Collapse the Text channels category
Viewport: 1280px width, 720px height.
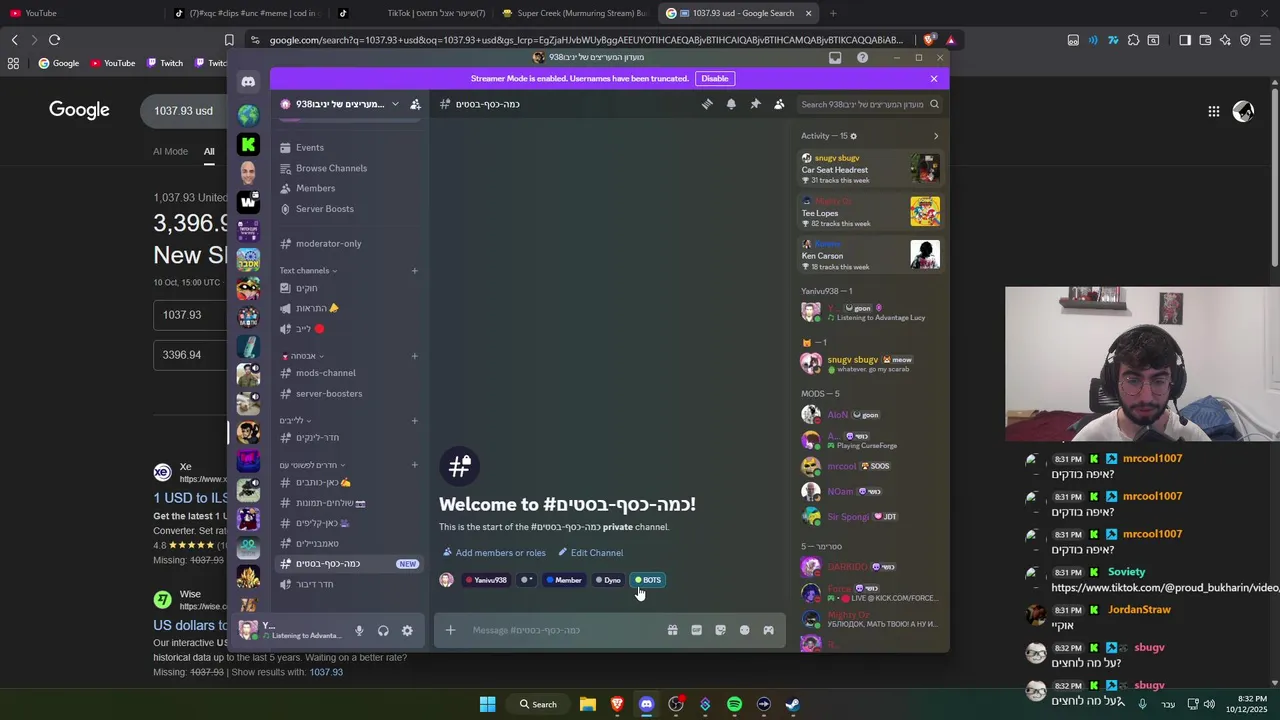308,271
